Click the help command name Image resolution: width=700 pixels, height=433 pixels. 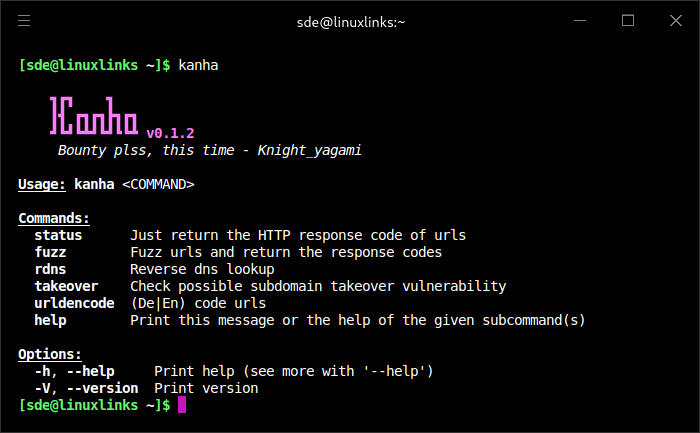(x=50, y=320)
